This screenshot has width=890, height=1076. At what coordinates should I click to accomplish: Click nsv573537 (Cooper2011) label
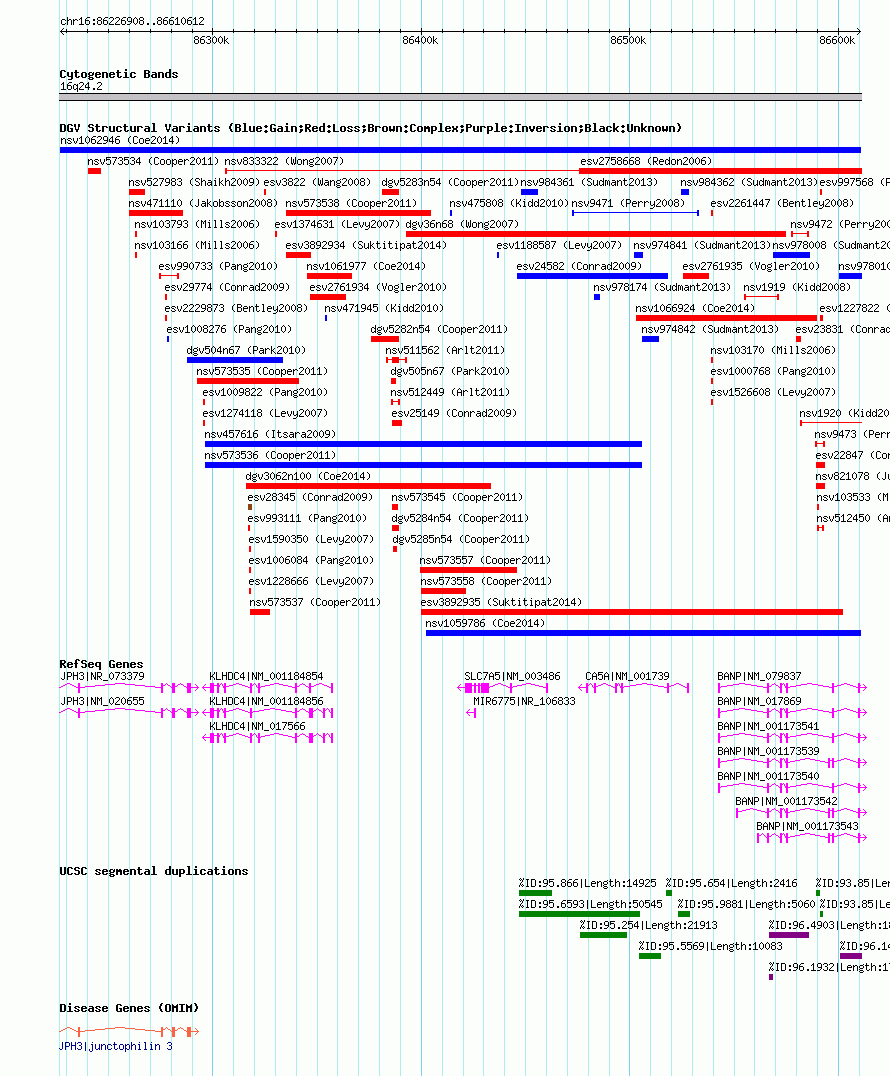(315, 603)
